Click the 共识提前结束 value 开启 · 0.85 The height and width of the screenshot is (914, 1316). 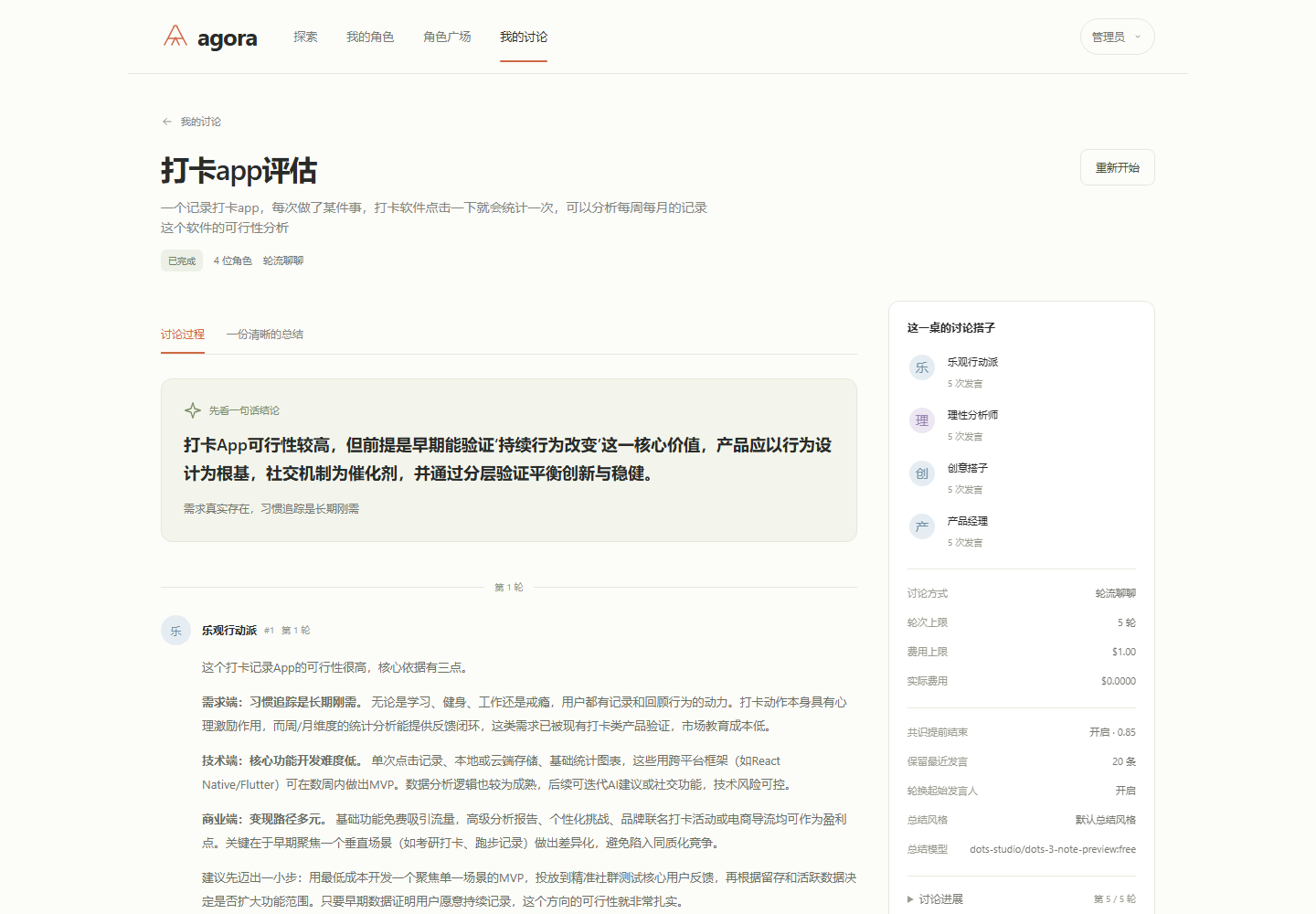tap(1112, 732)
